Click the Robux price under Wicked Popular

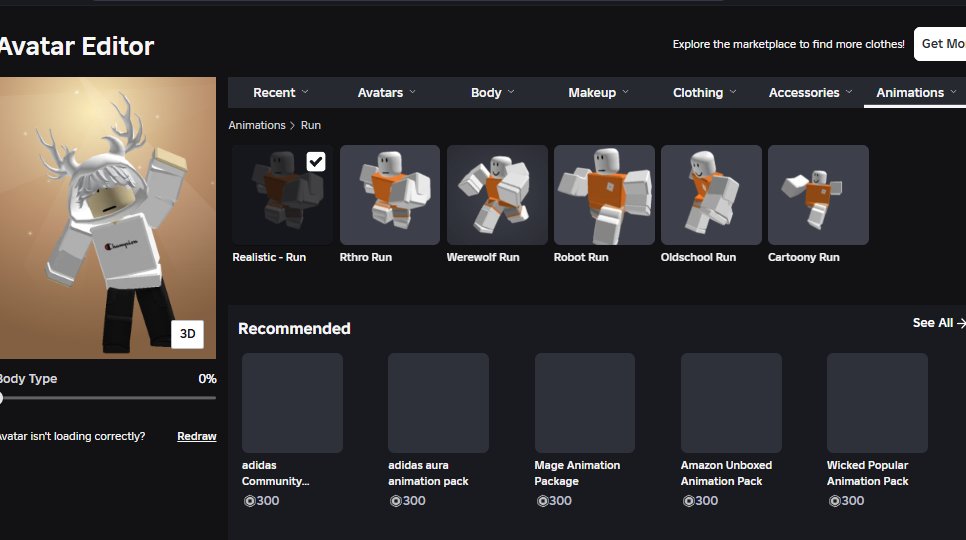(846, 501)
